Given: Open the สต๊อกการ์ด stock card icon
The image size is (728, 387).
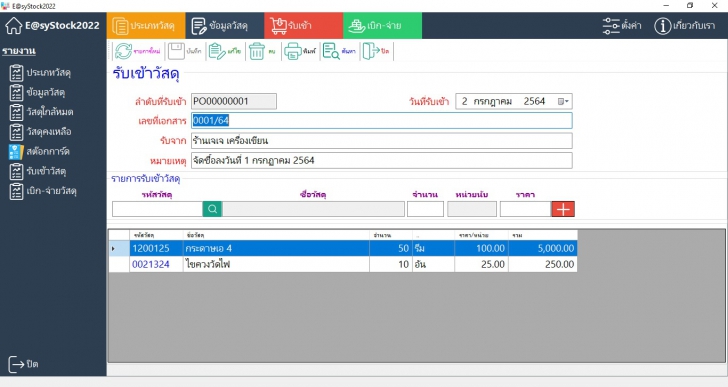Looking at the screenshot, I should pyautogui.click(x=16, y=152).
